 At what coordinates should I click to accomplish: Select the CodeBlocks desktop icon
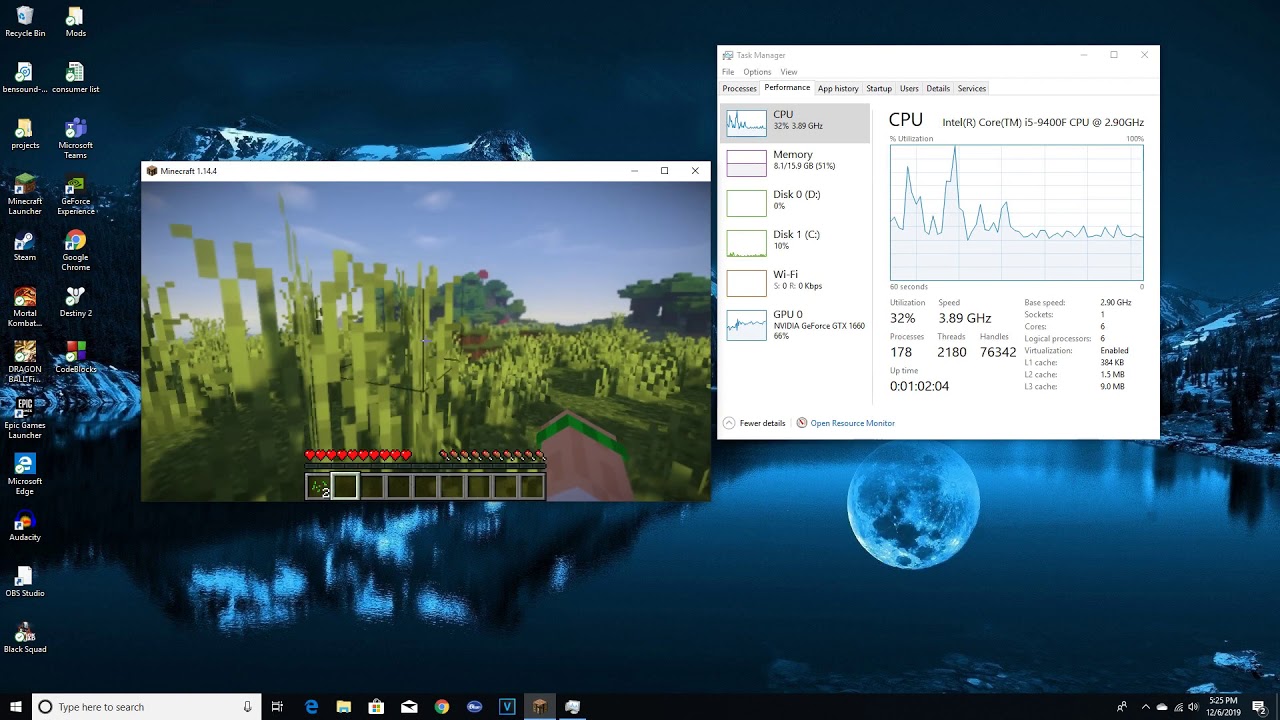(x=76, y=357)
